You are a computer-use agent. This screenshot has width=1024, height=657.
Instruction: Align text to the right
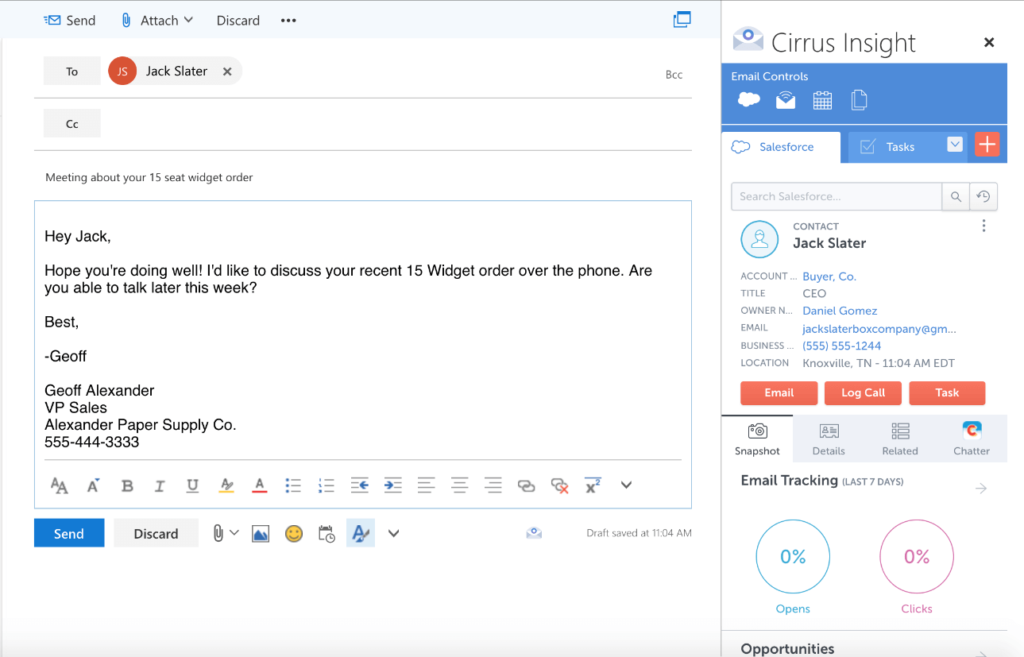coord(493,485)
